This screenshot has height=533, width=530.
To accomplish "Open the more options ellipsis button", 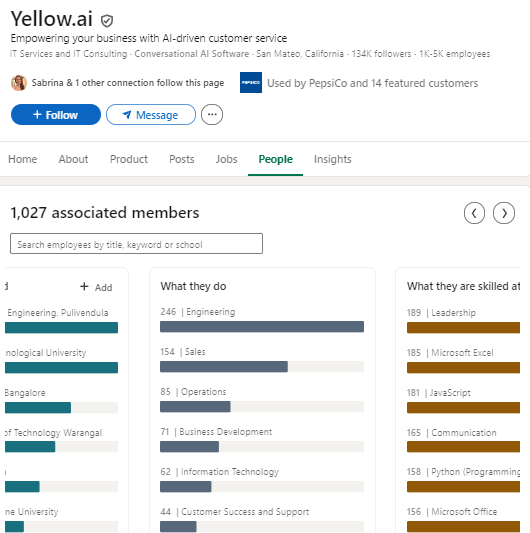I will click(x=212, y=115).
